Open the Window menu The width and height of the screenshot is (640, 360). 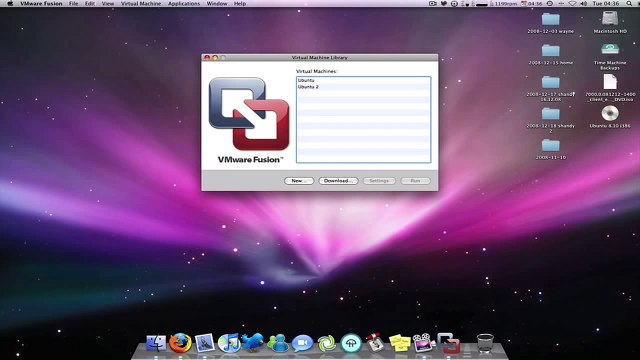coord(217,3)
